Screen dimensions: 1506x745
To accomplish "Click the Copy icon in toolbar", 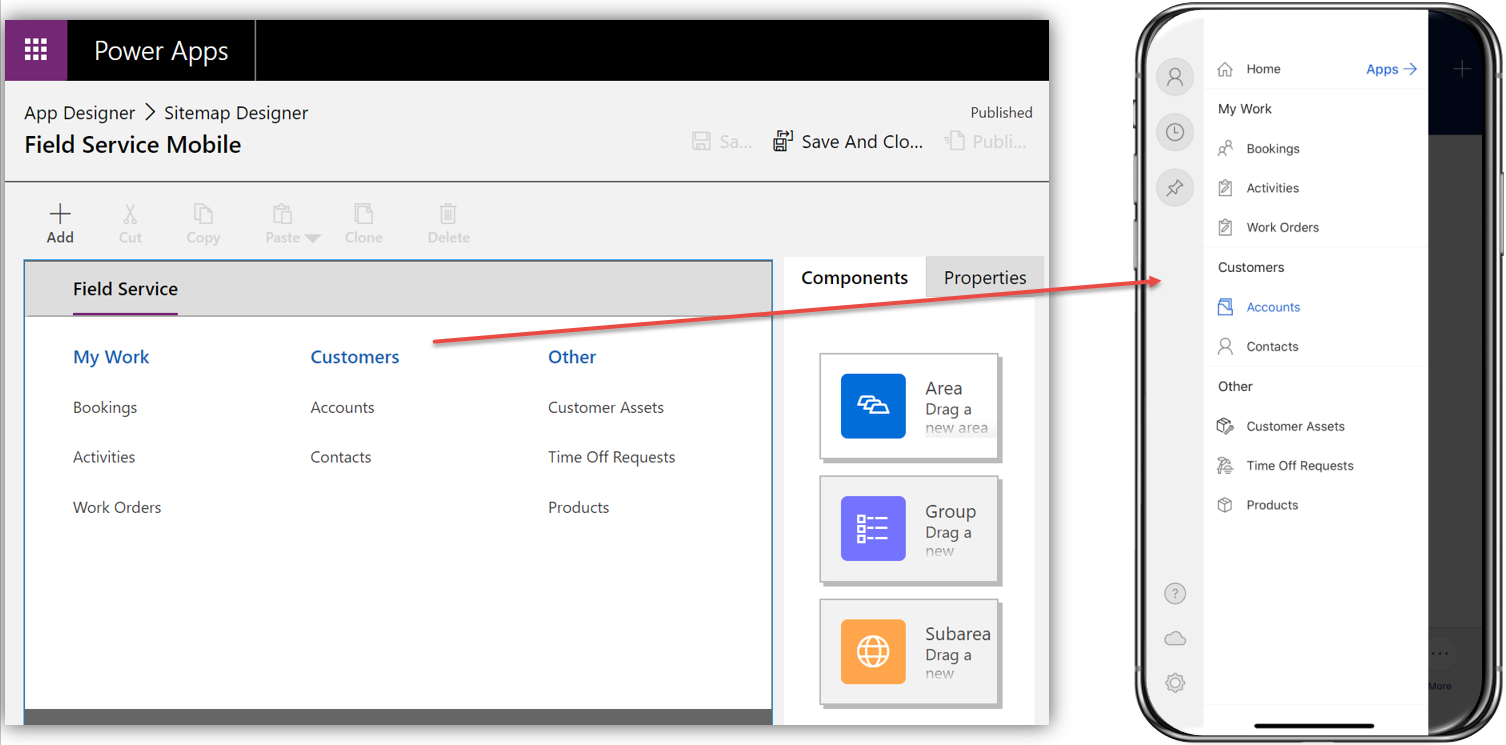I will (x=203, y=214).
